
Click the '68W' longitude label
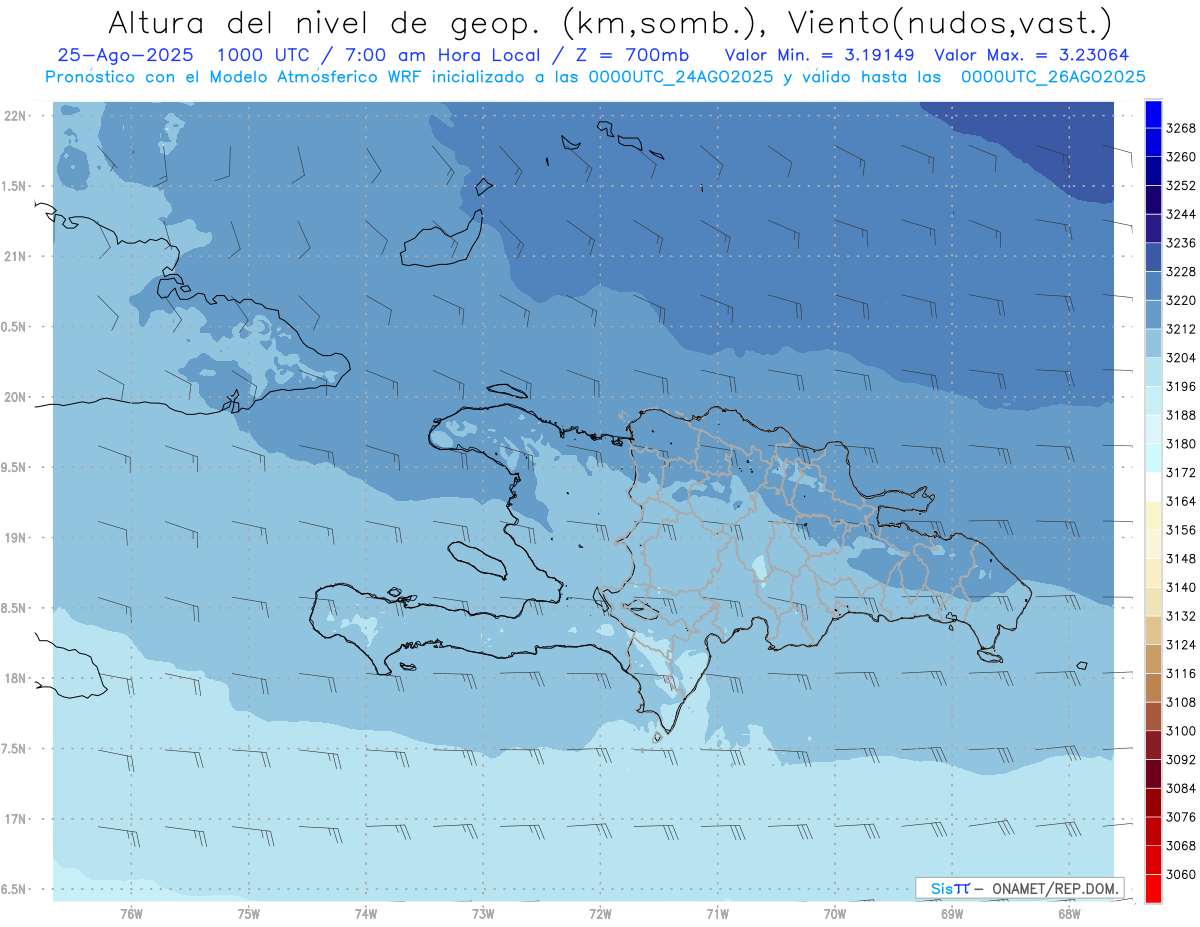click(1069, 913)
